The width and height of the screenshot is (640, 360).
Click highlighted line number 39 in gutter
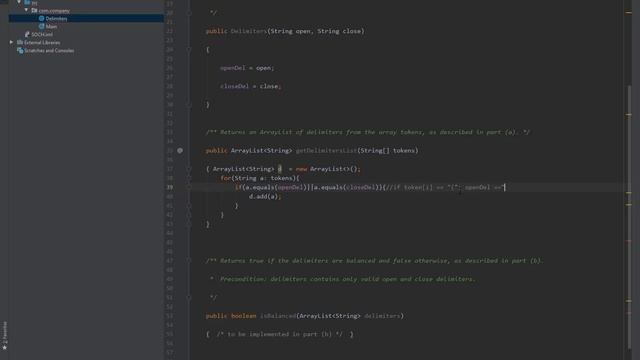point(169,187)
